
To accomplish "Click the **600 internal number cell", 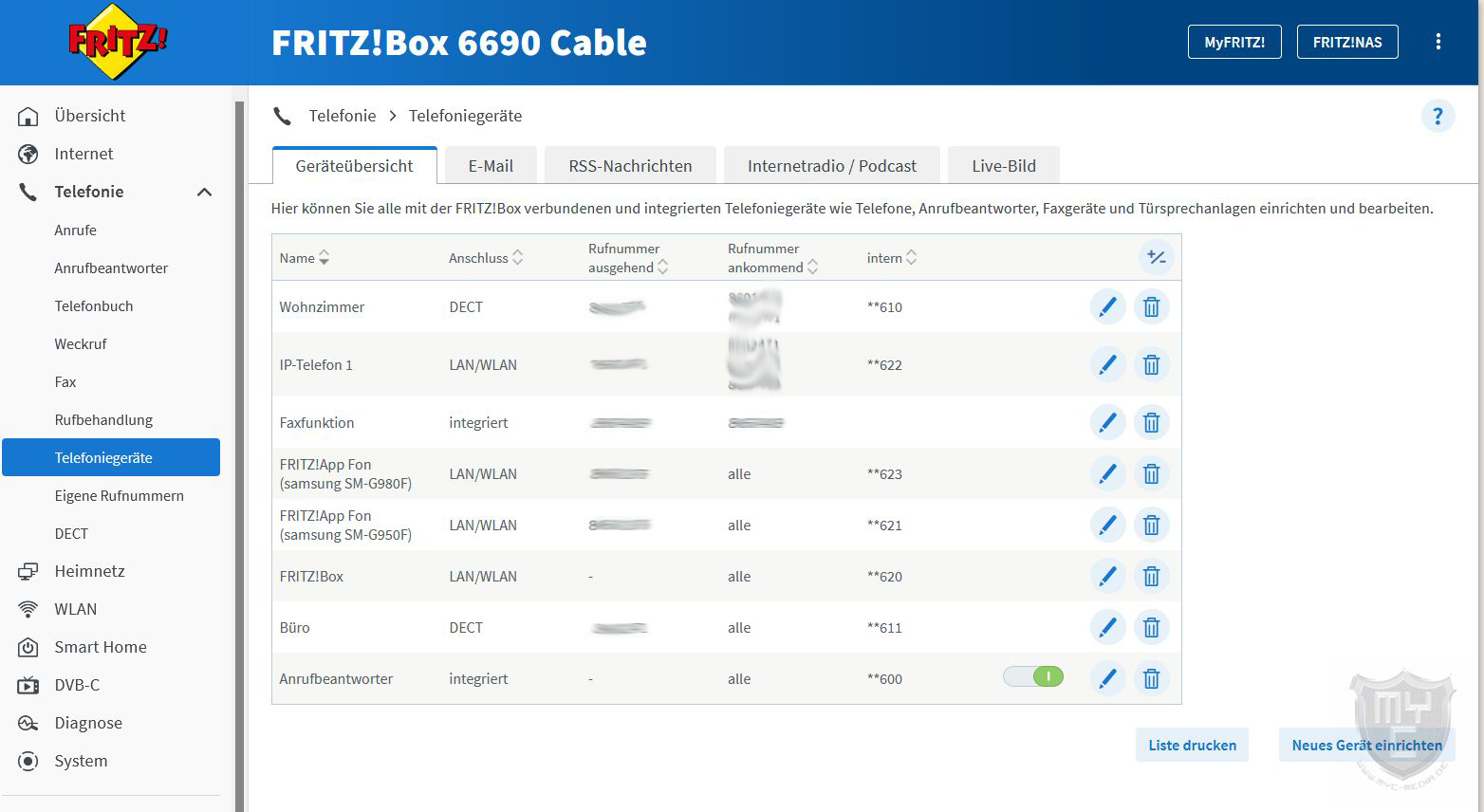I will 884,679.
